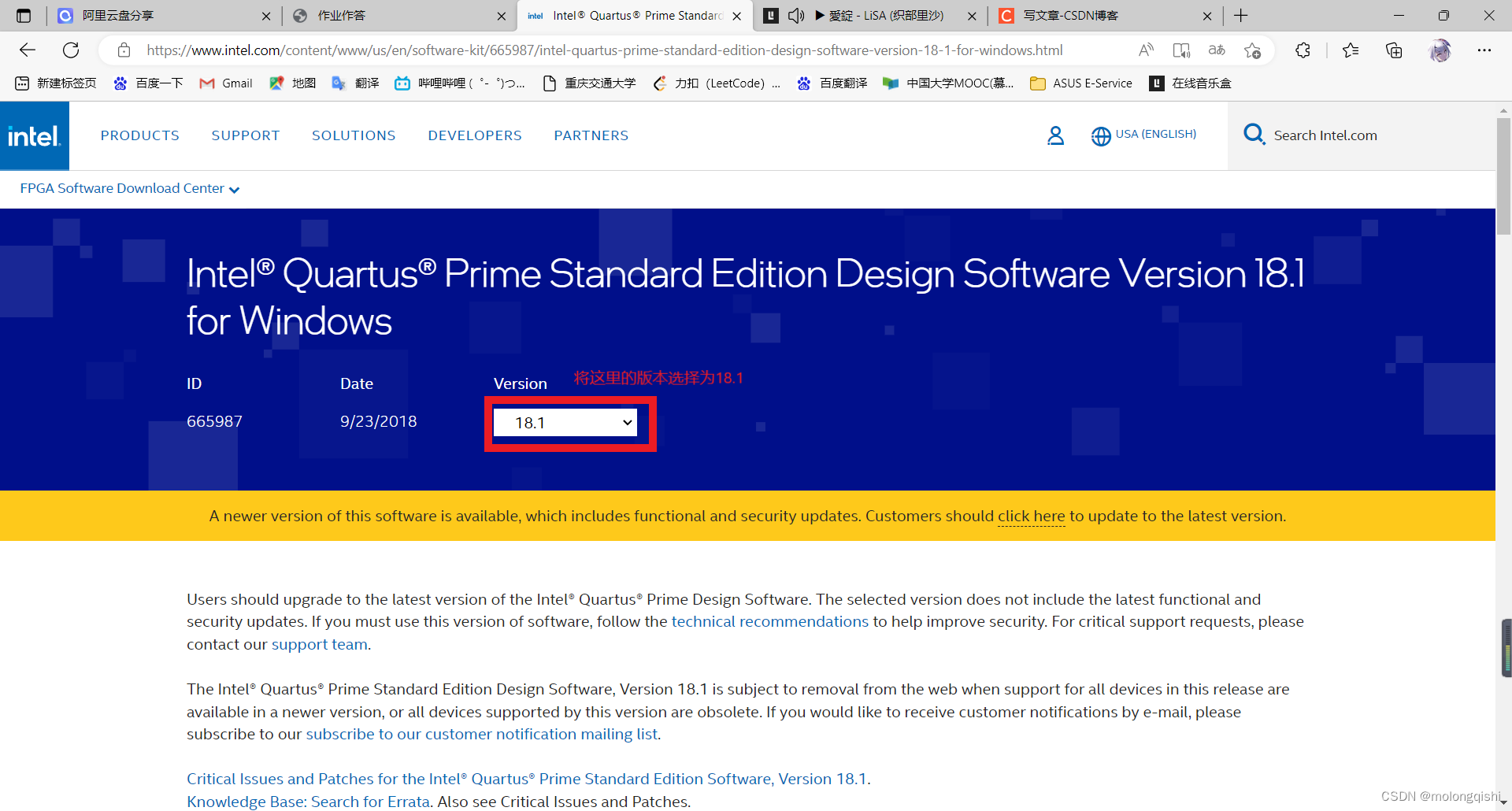Open the Intel account sign-in icon

click(1055, 135)
